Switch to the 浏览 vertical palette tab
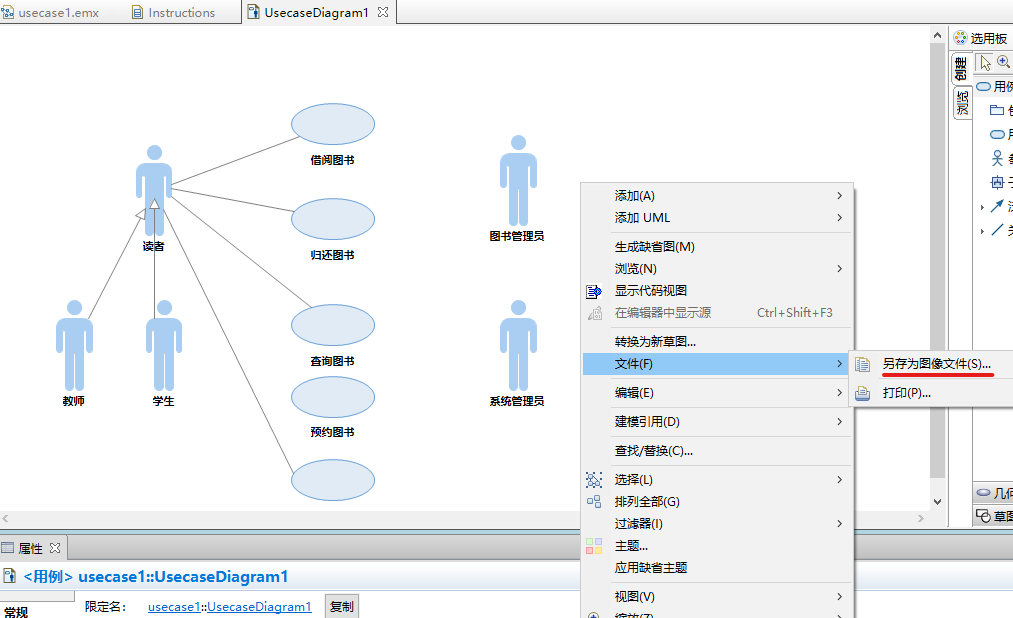 962,102
